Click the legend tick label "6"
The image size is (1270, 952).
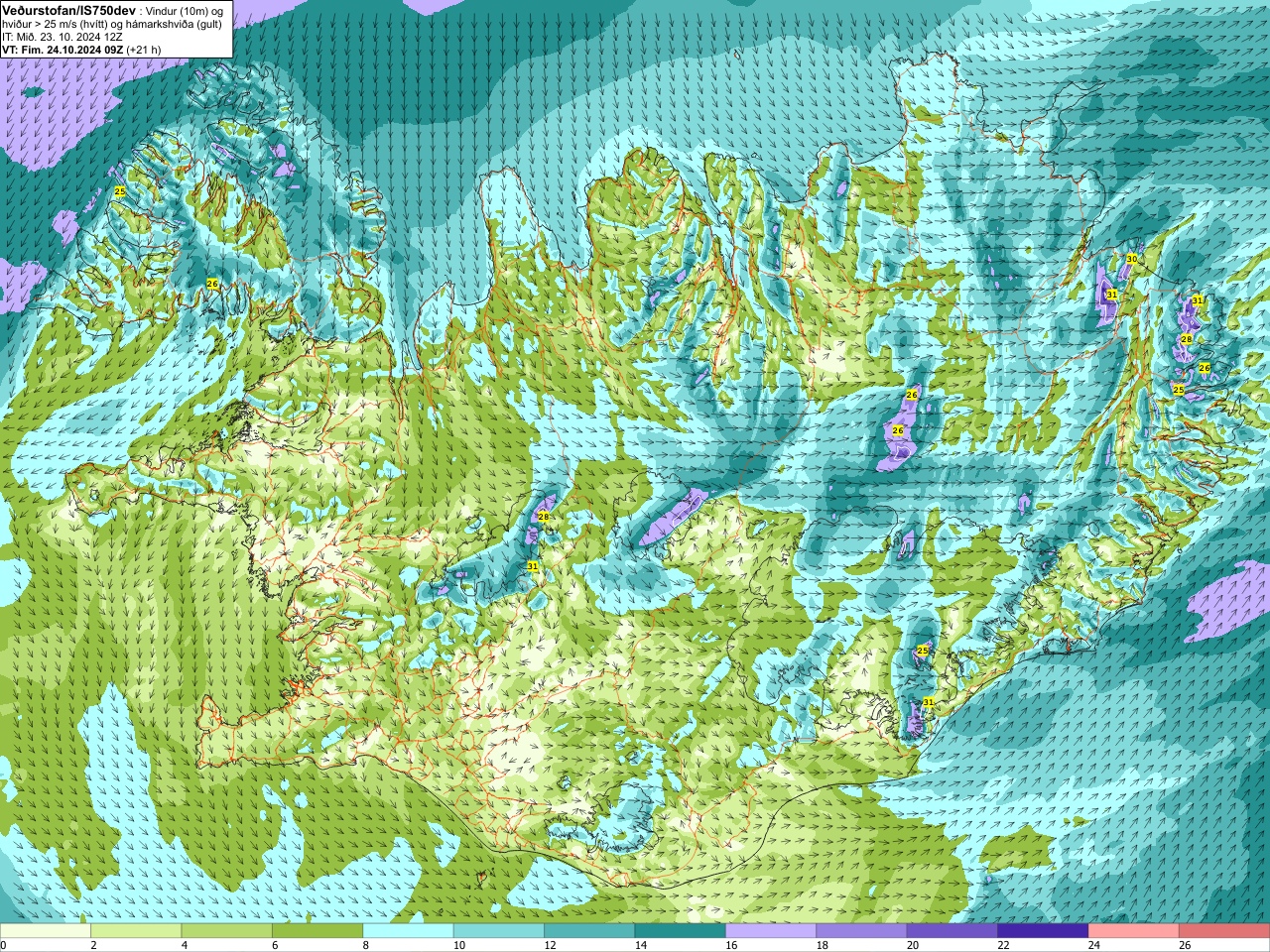tap(275, 945)
